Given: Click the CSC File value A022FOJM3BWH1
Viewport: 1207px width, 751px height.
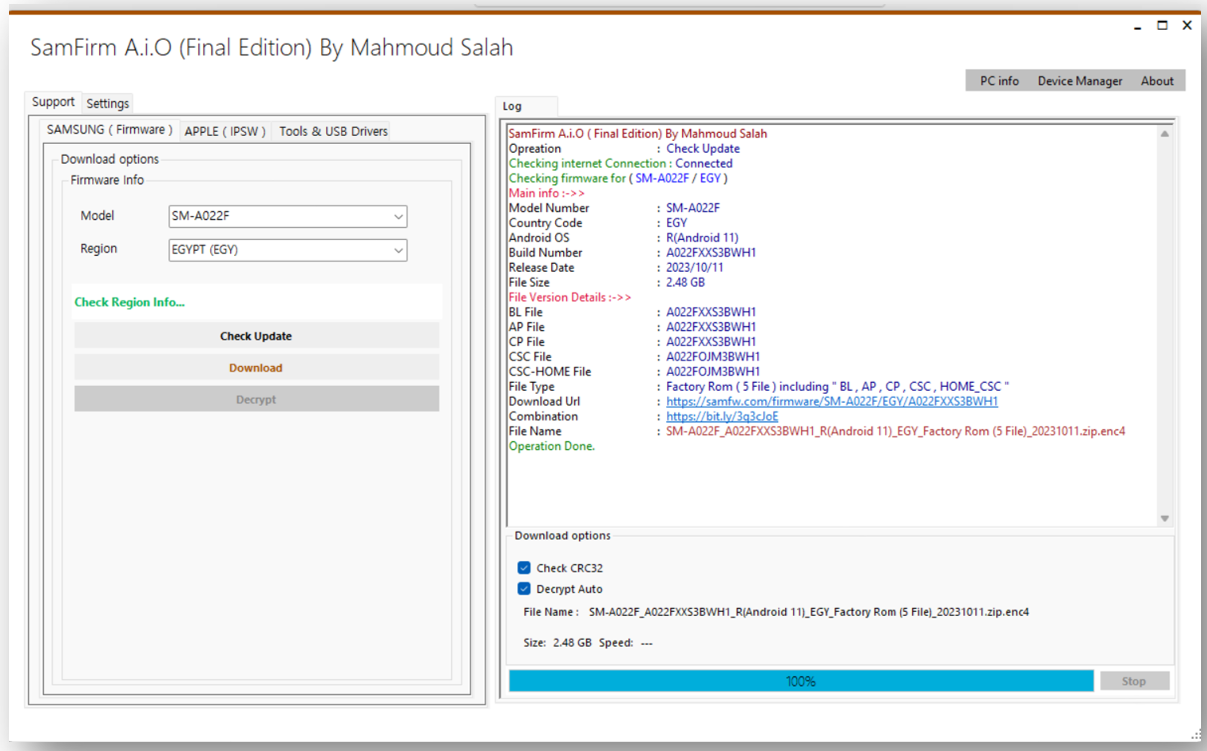Looking at the screenshot, I should coord(713,357).
